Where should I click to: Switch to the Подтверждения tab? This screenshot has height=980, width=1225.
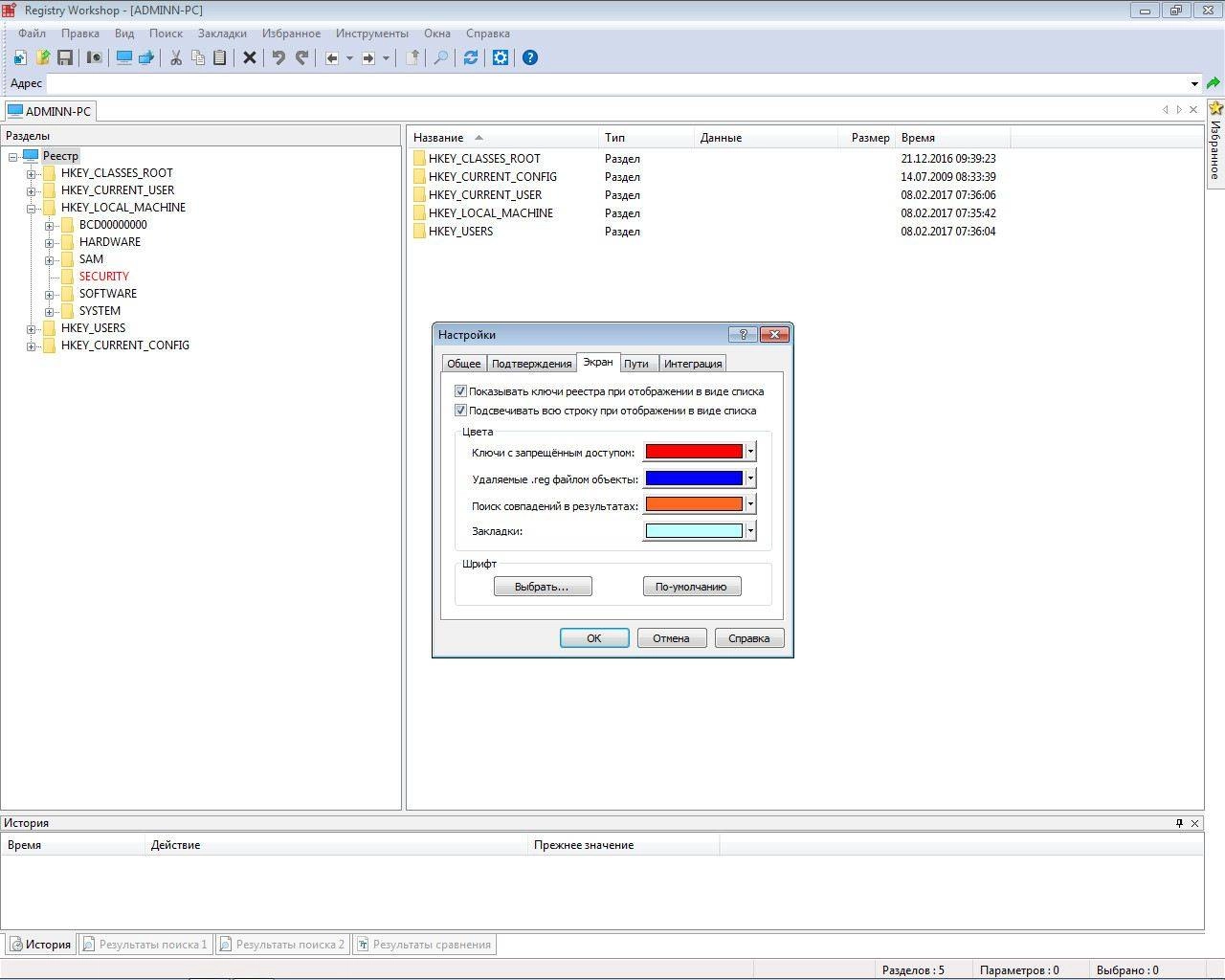coord(531,364)
